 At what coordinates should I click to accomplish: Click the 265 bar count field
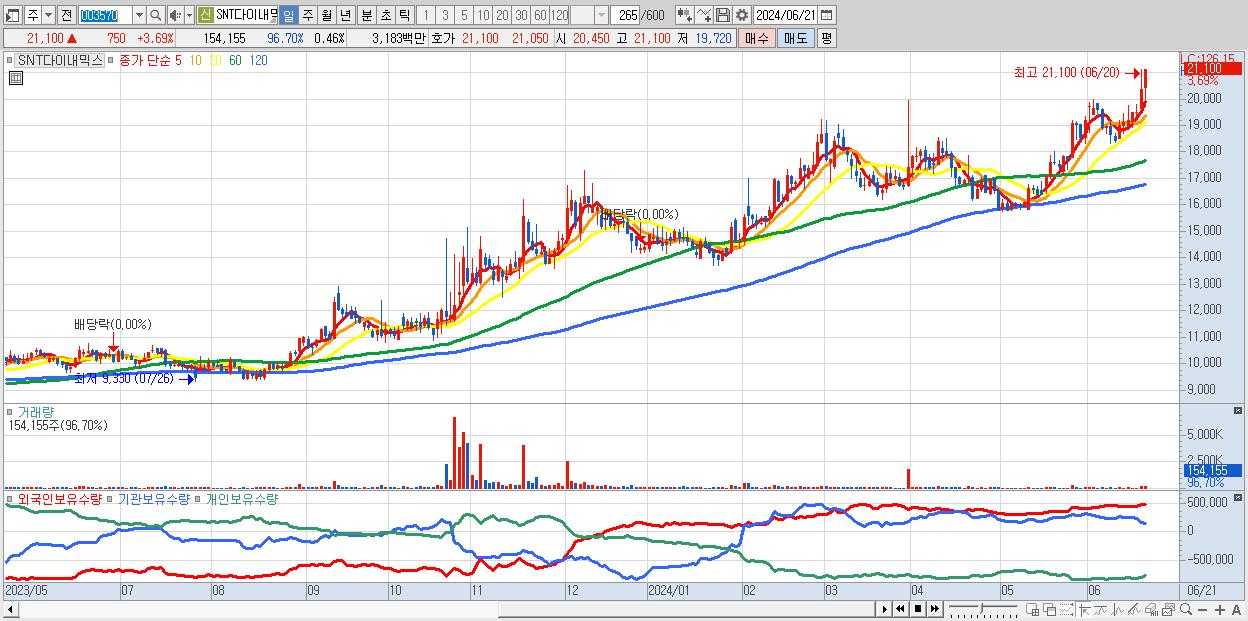coord(625,15)
